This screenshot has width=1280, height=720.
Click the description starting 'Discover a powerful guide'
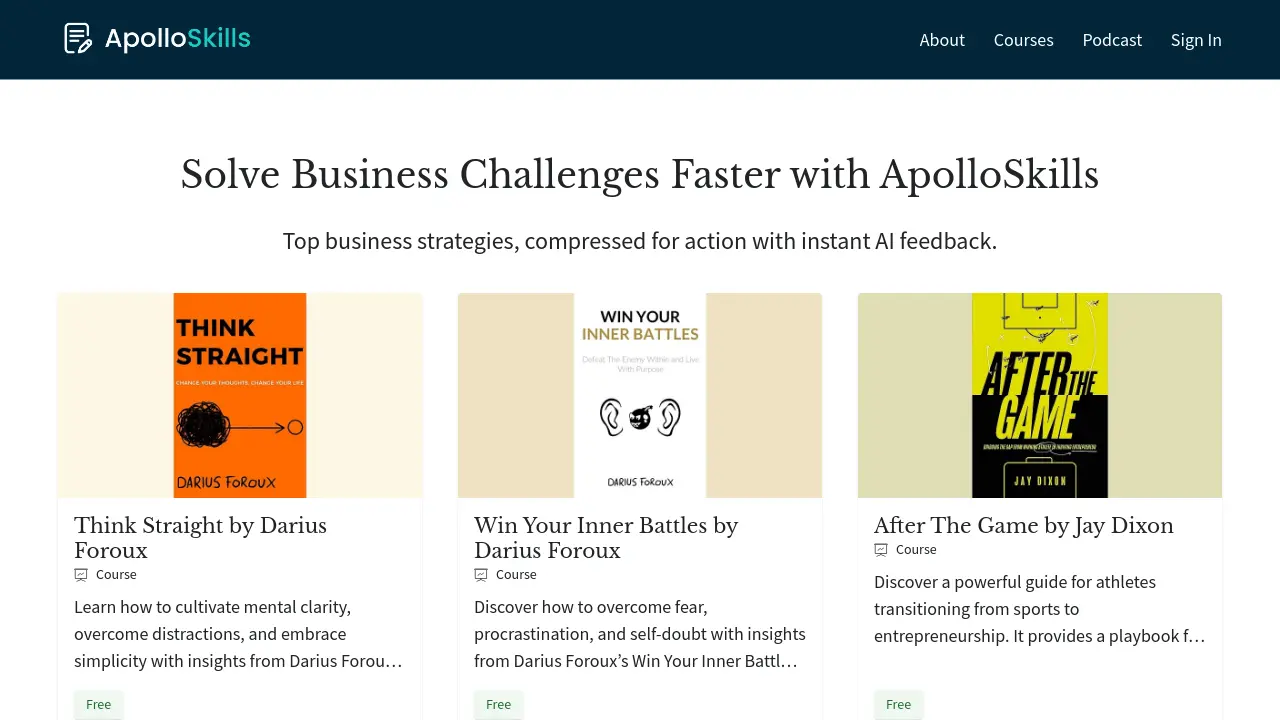[x=1040, y=609]
